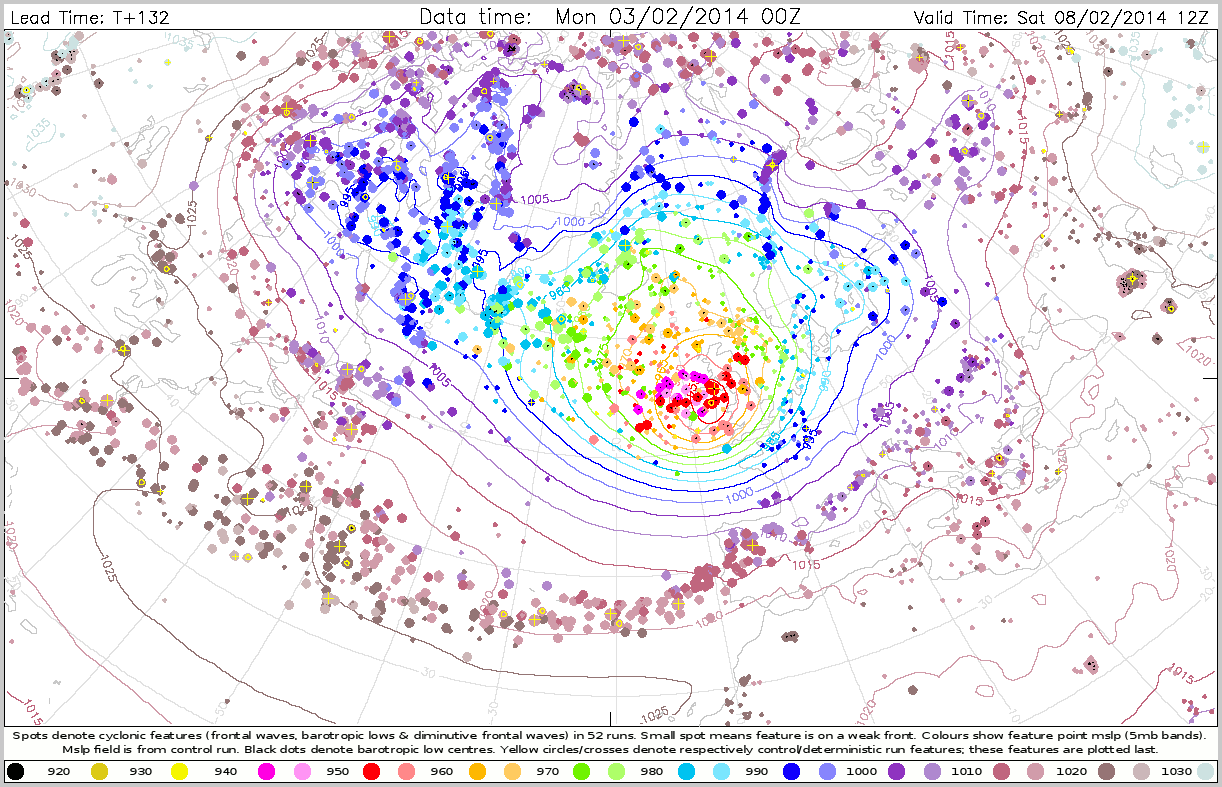
Task: Choose the magenta legend swatch
Action: click(x=266, y=771)
